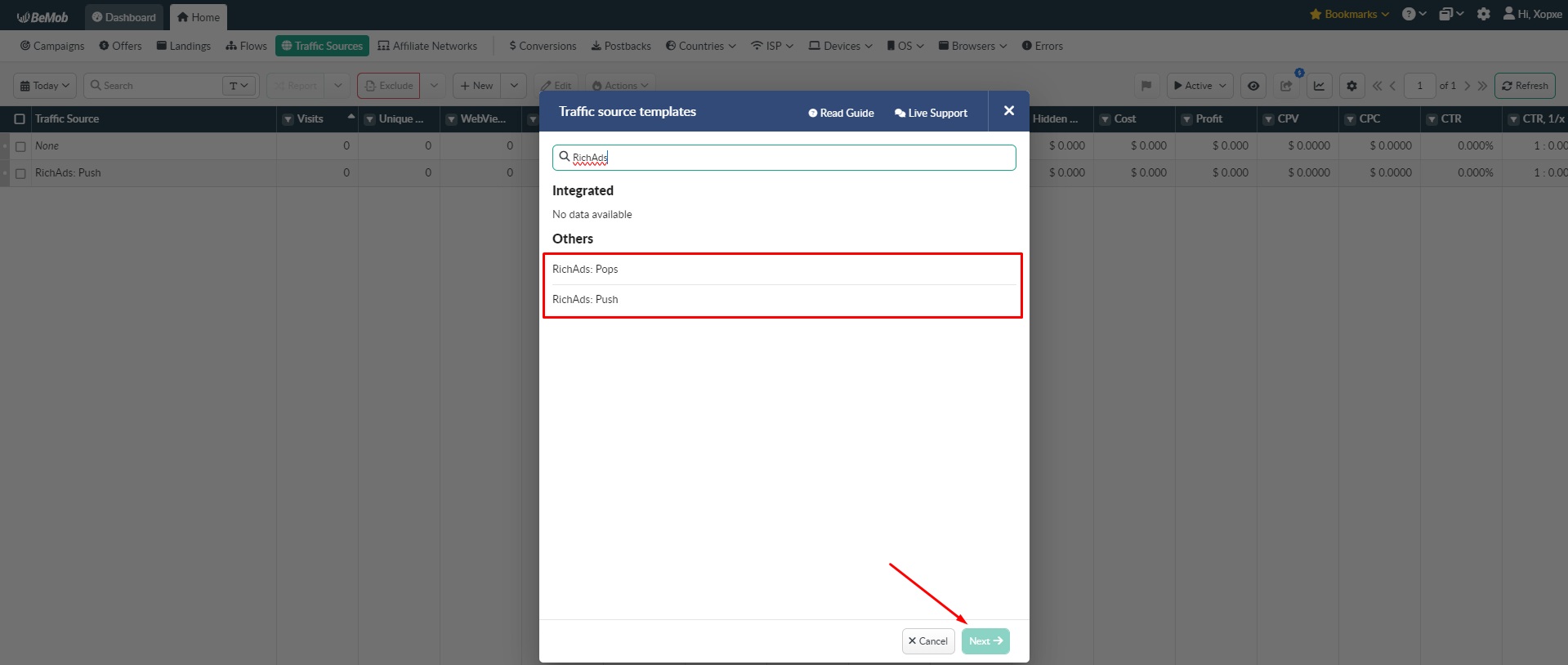Expand the Exclude options arrow
The height and width of the screenshot is (665, 1568).
[x=434, y=86]
